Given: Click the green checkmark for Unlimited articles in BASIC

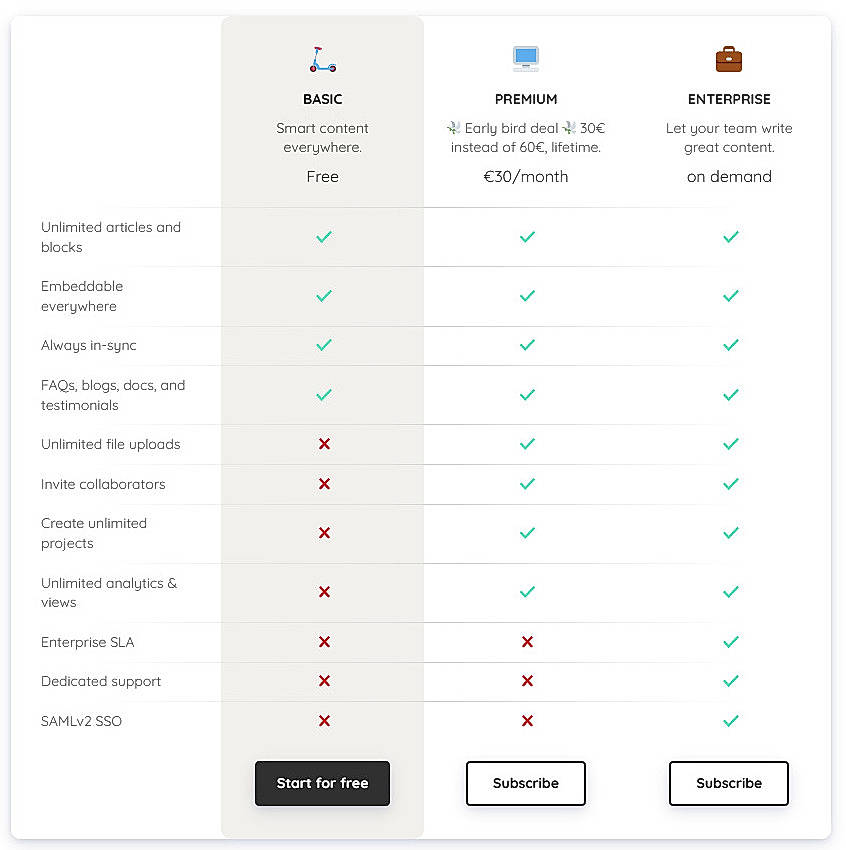Looking at the screenshot, I should pyautogui.click(x=322, y=237).
